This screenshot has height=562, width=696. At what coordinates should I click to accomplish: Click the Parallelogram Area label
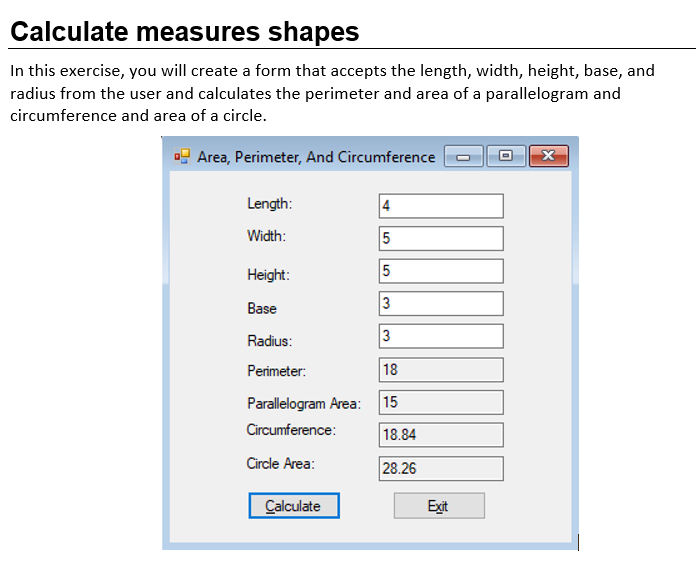(x=304, y=404)
